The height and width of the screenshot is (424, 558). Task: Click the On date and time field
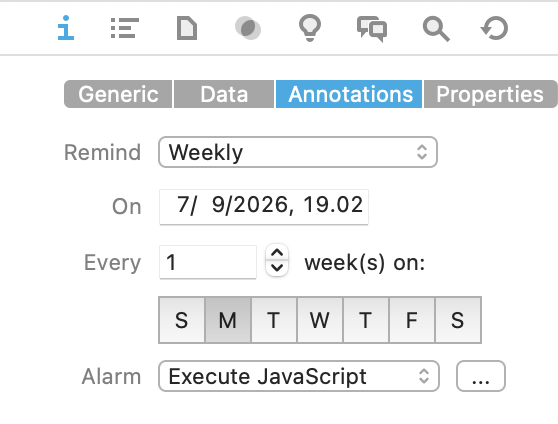pyautogui.click(x=264, y=207)
